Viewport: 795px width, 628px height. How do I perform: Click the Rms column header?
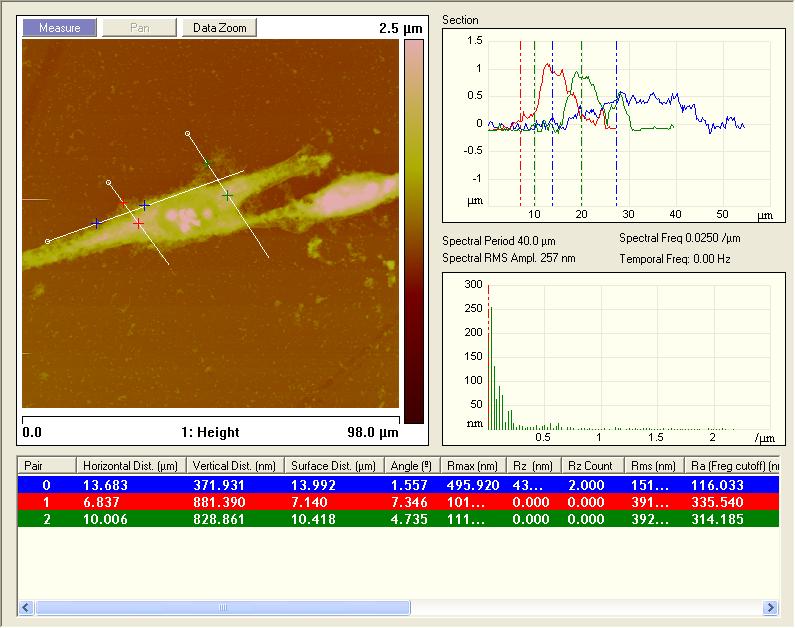click(x=654, y=466)
